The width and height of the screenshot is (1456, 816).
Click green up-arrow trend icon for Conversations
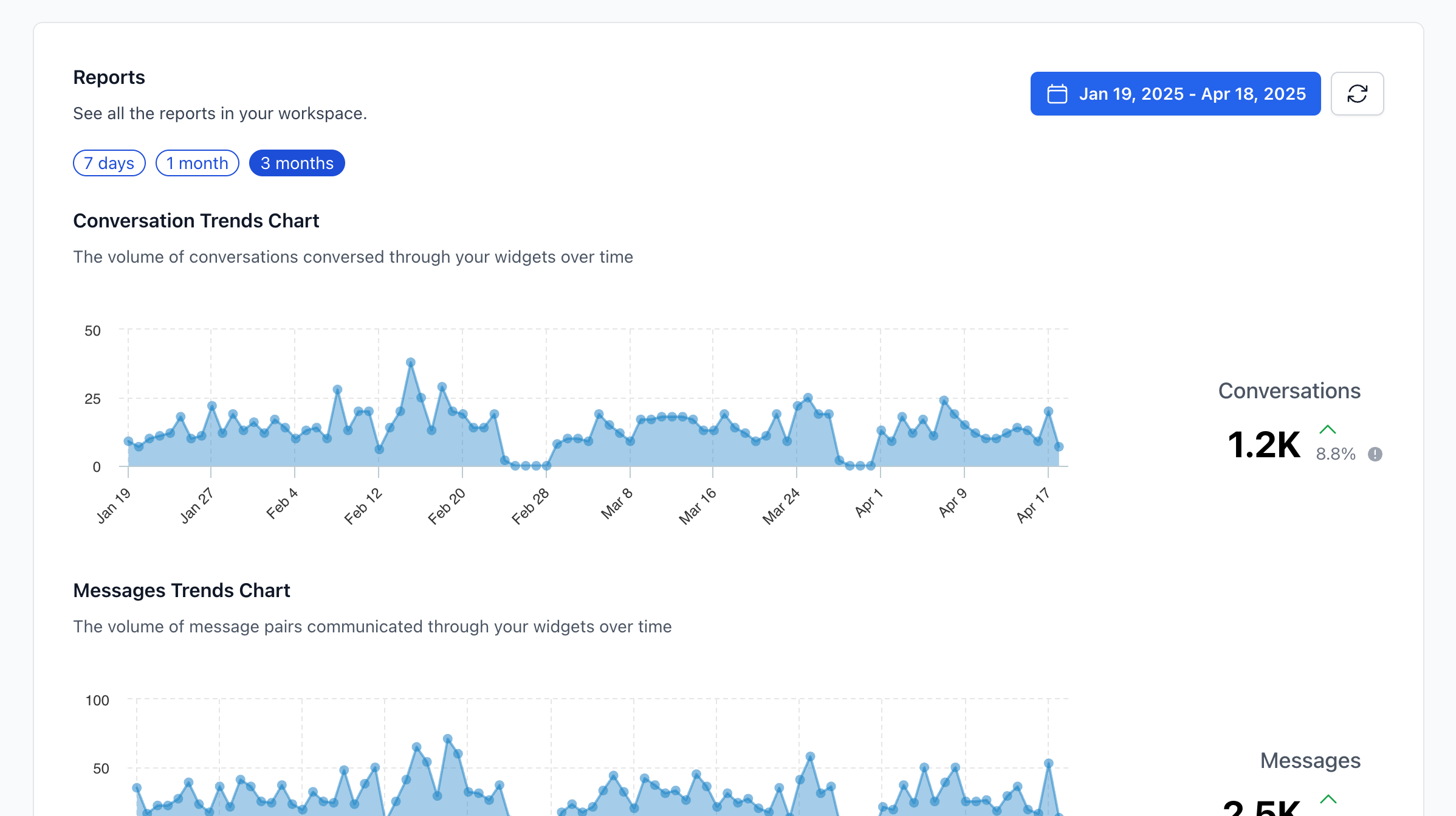point(1328,430)
